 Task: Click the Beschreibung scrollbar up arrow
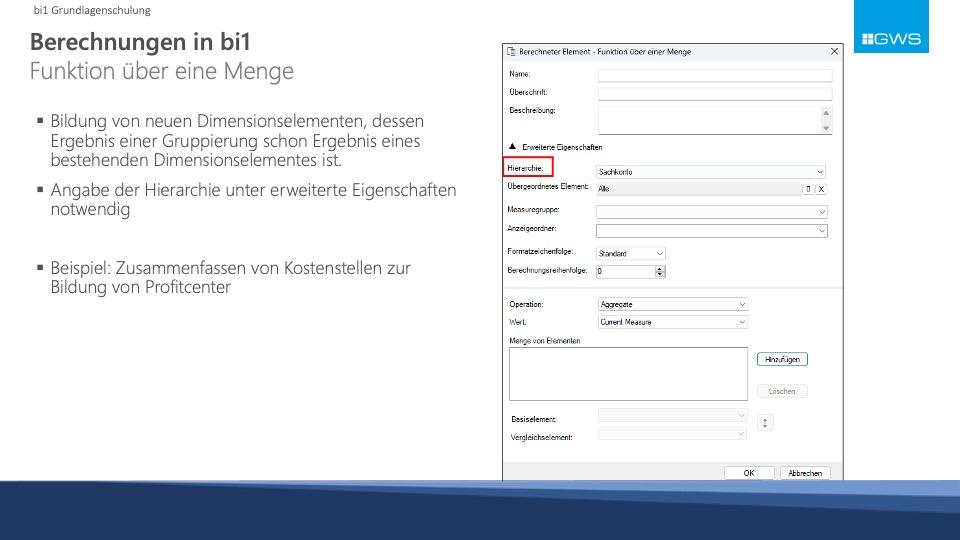click(x=825, y=113)
